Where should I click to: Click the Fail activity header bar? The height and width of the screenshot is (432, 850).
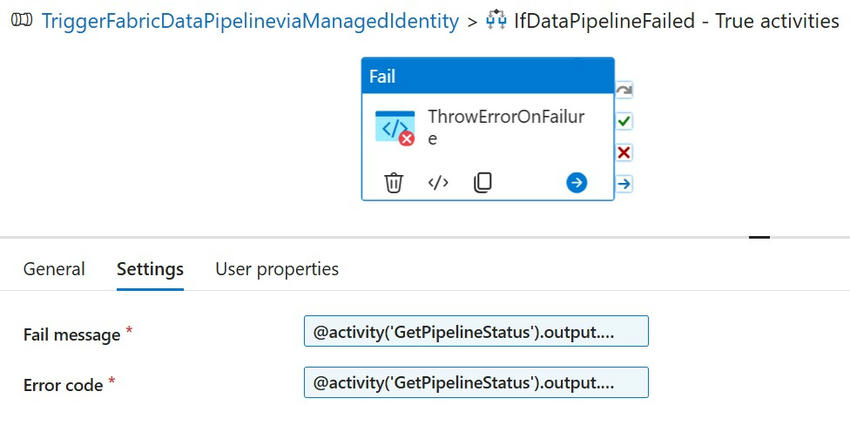click(487, 76)
